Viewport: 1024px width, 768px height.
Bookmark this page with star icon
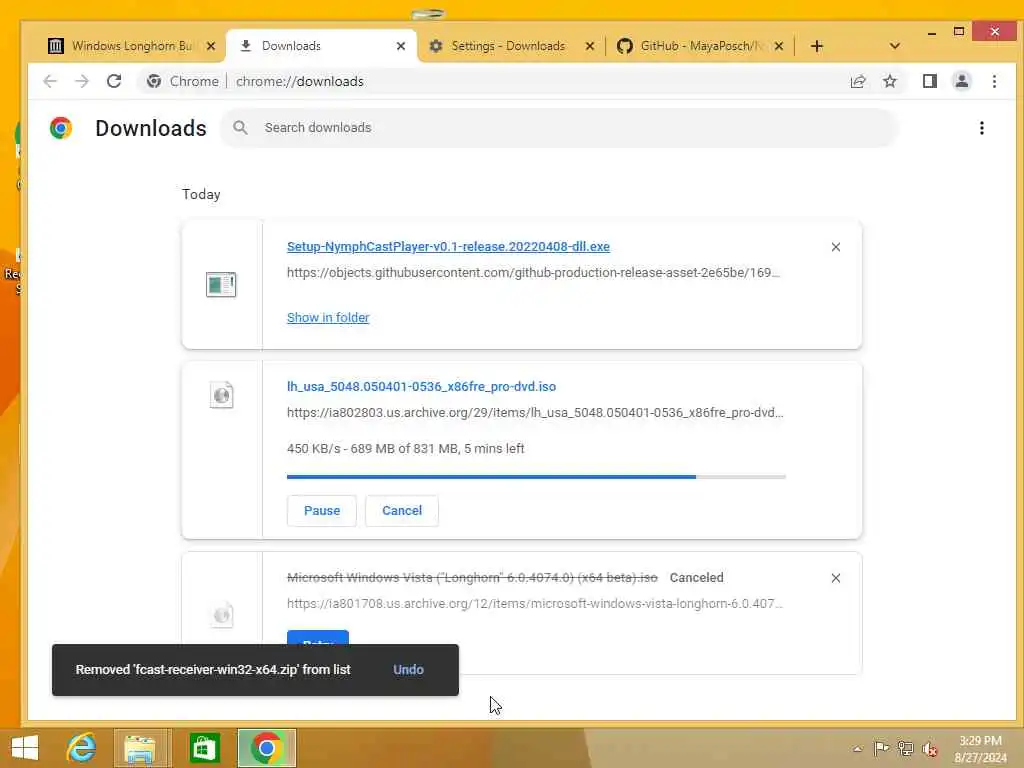[889, 81]
